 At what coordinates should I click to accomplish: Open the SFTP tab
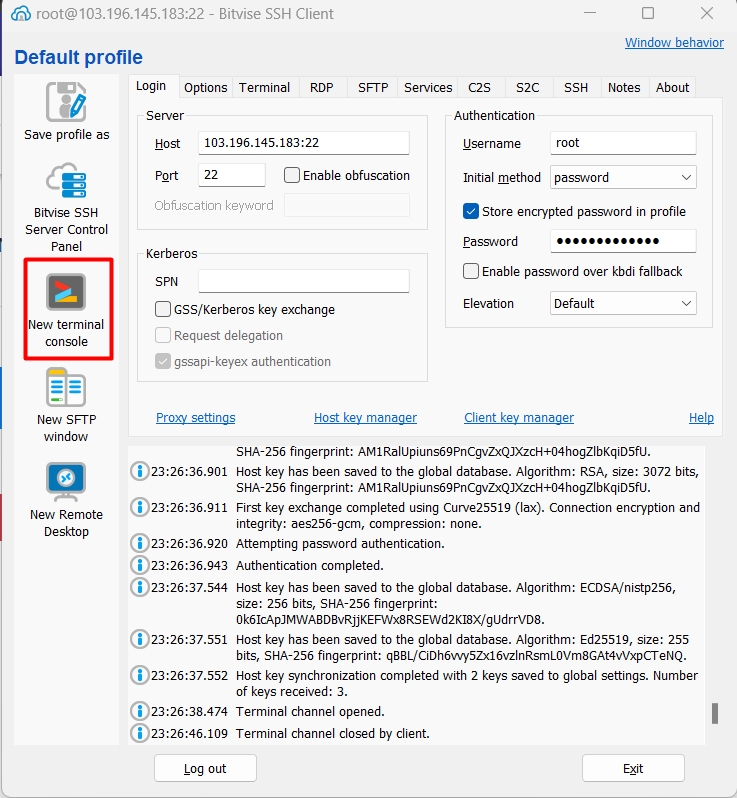point(373,88)
